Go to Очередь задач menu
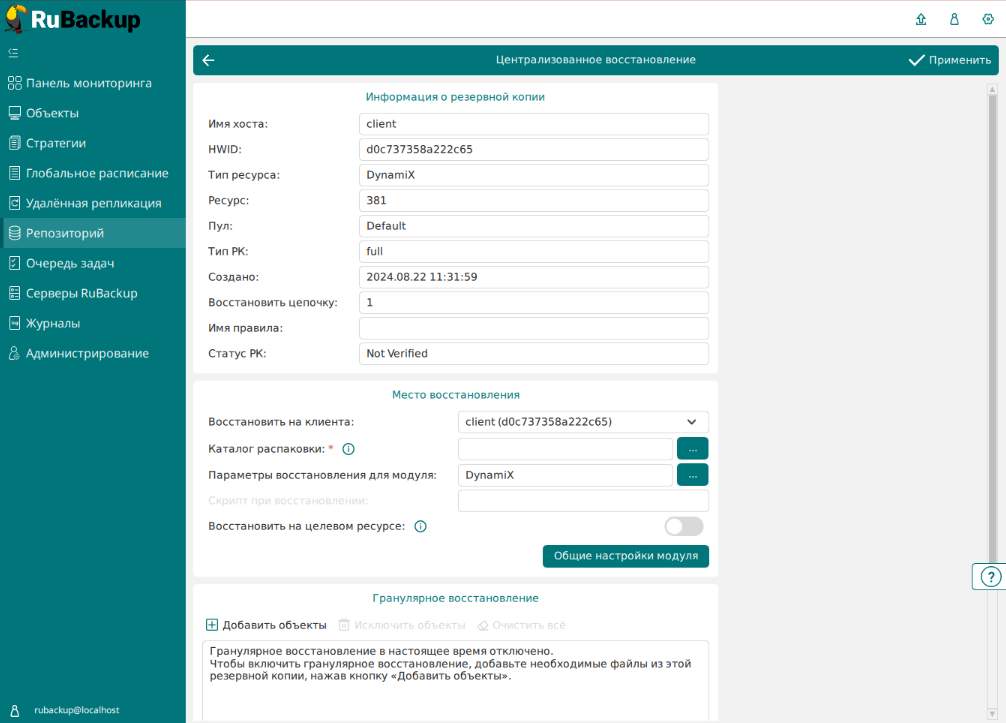 [x=70, y=263]
